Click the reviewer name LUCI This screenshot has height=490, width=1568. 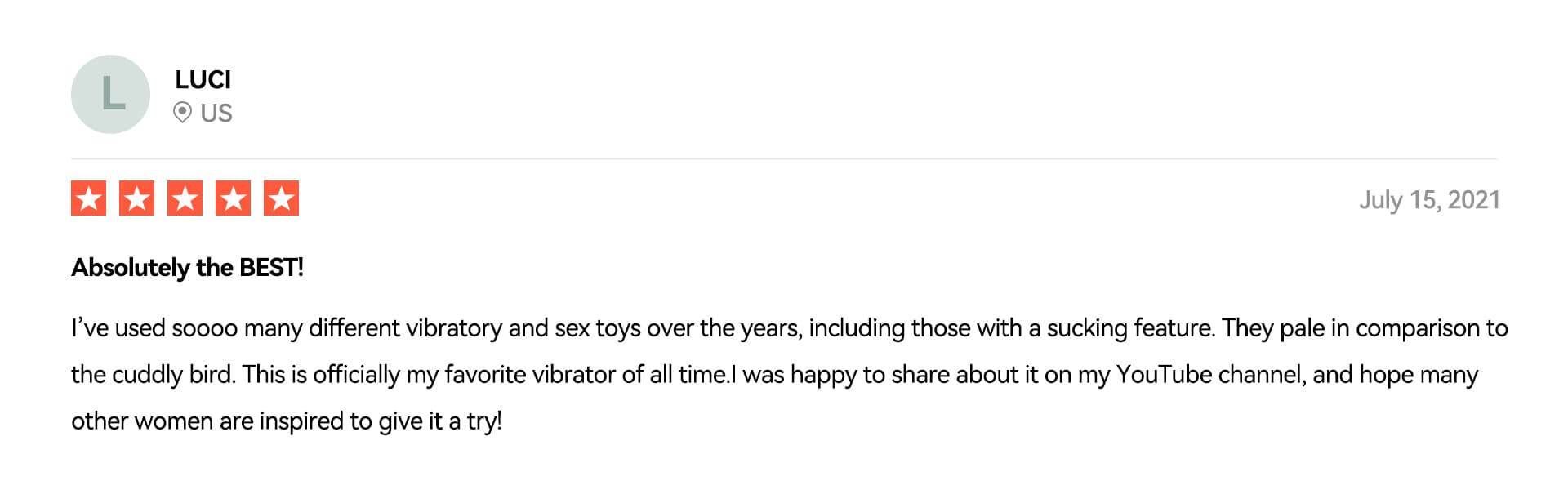[203, 79]
